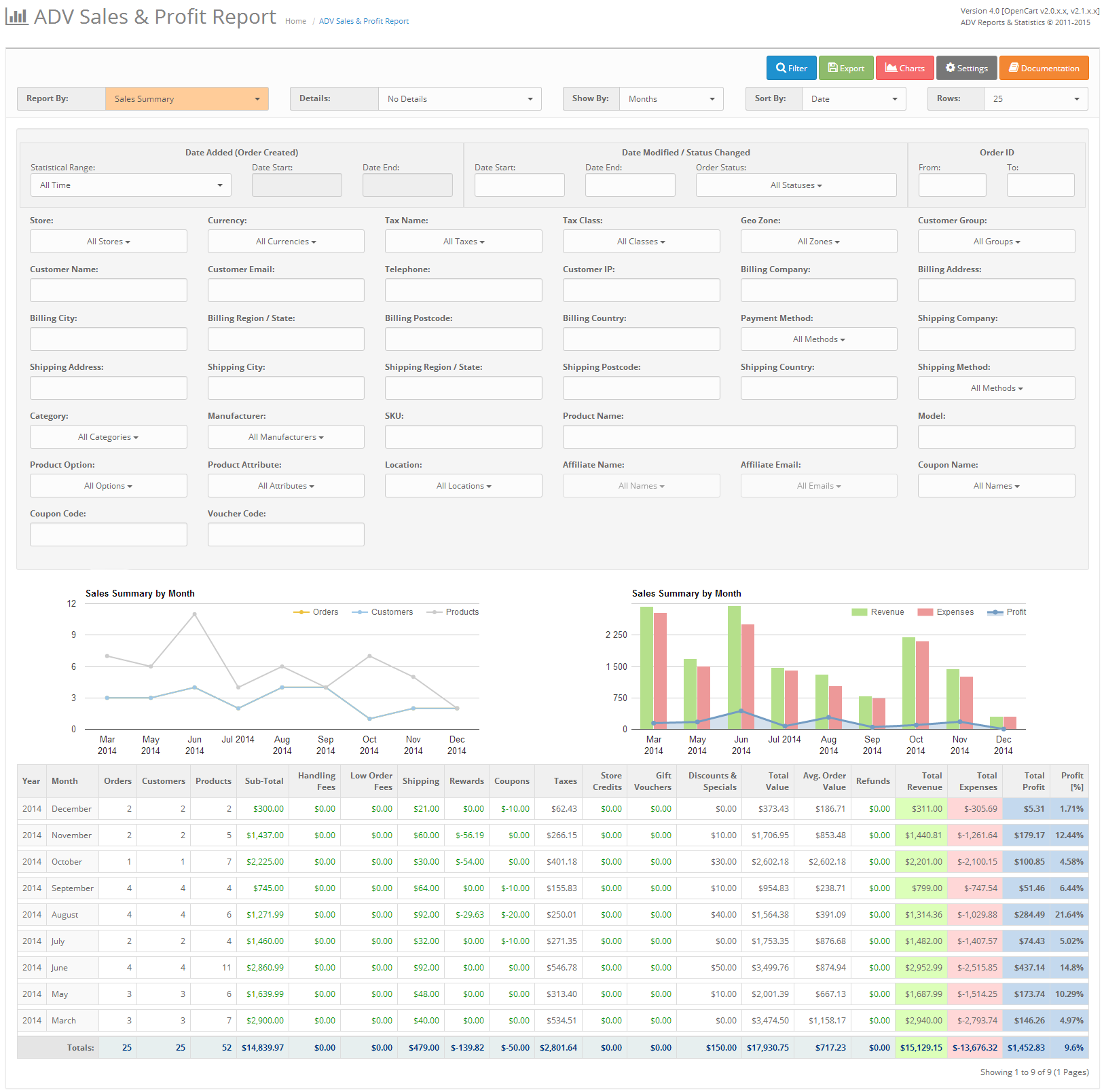
Task: Click the Customer Name input field
Action: 109,290
